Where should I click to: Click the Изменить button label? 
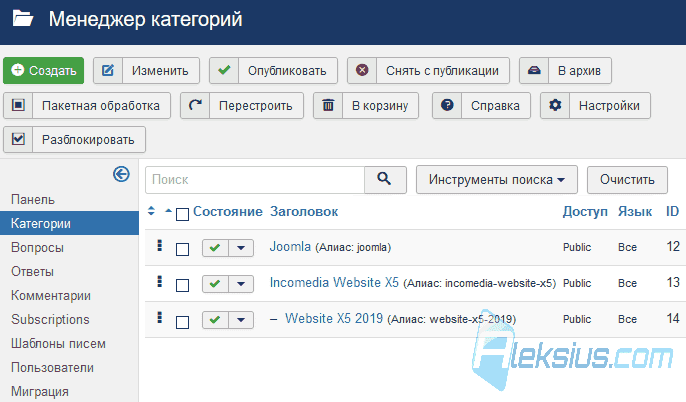[x=160, y=71]
